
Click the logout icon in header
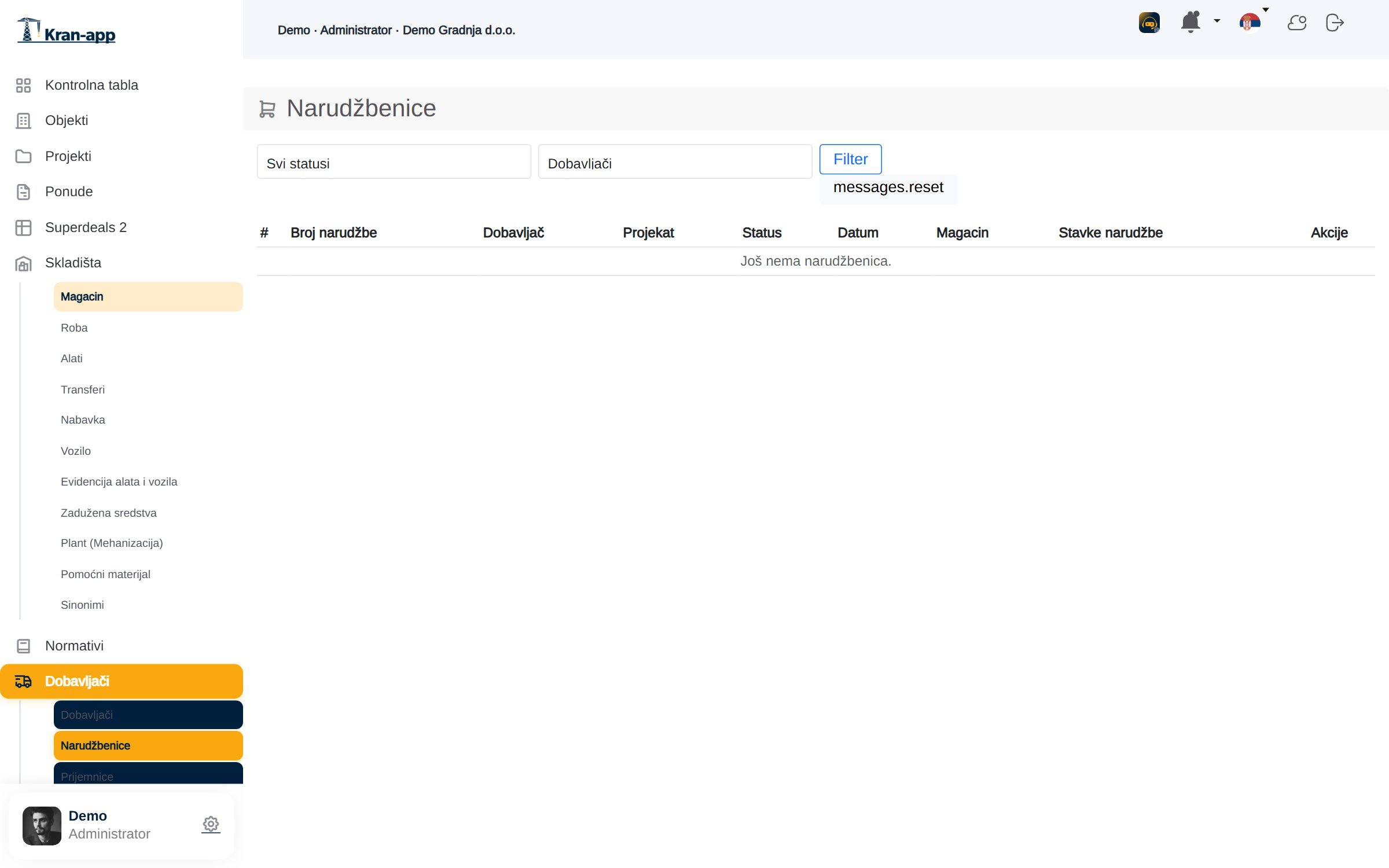[x=1335, y=23]
